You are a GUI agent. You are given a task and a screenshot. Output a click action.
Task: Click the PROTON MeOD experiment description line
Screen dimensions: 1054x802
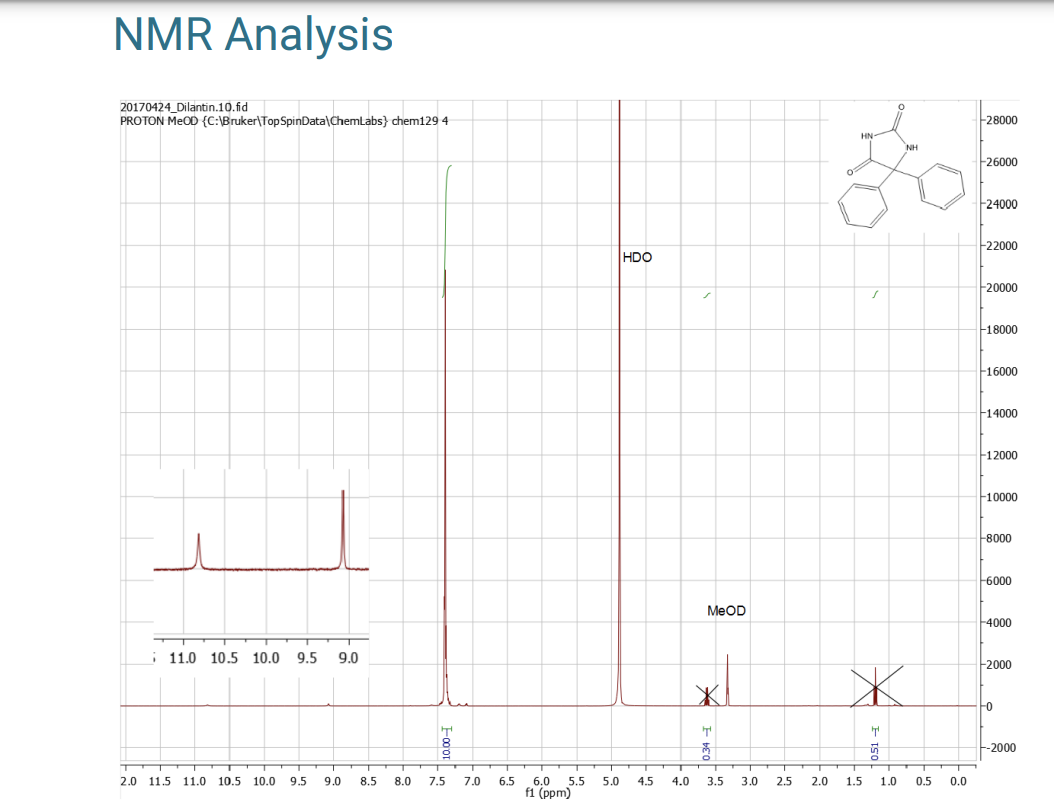coord(283,120)
